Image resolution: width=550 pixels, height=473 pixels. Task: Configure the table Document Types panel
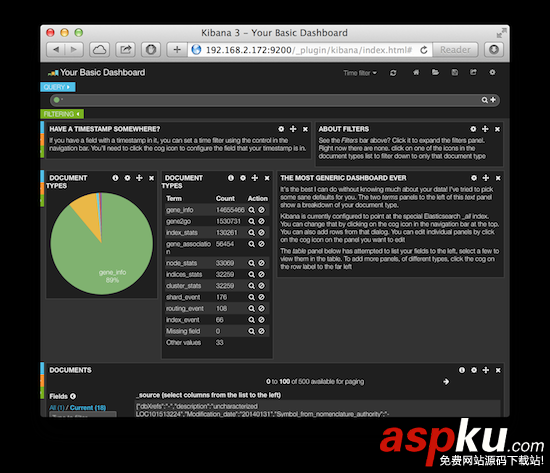click(243, 178)
